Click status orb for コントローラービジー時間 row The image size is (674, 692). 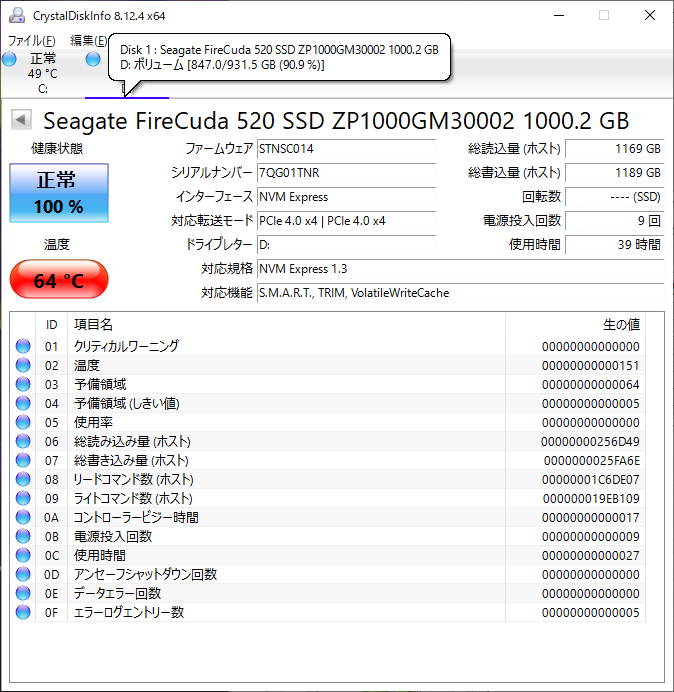23,517
